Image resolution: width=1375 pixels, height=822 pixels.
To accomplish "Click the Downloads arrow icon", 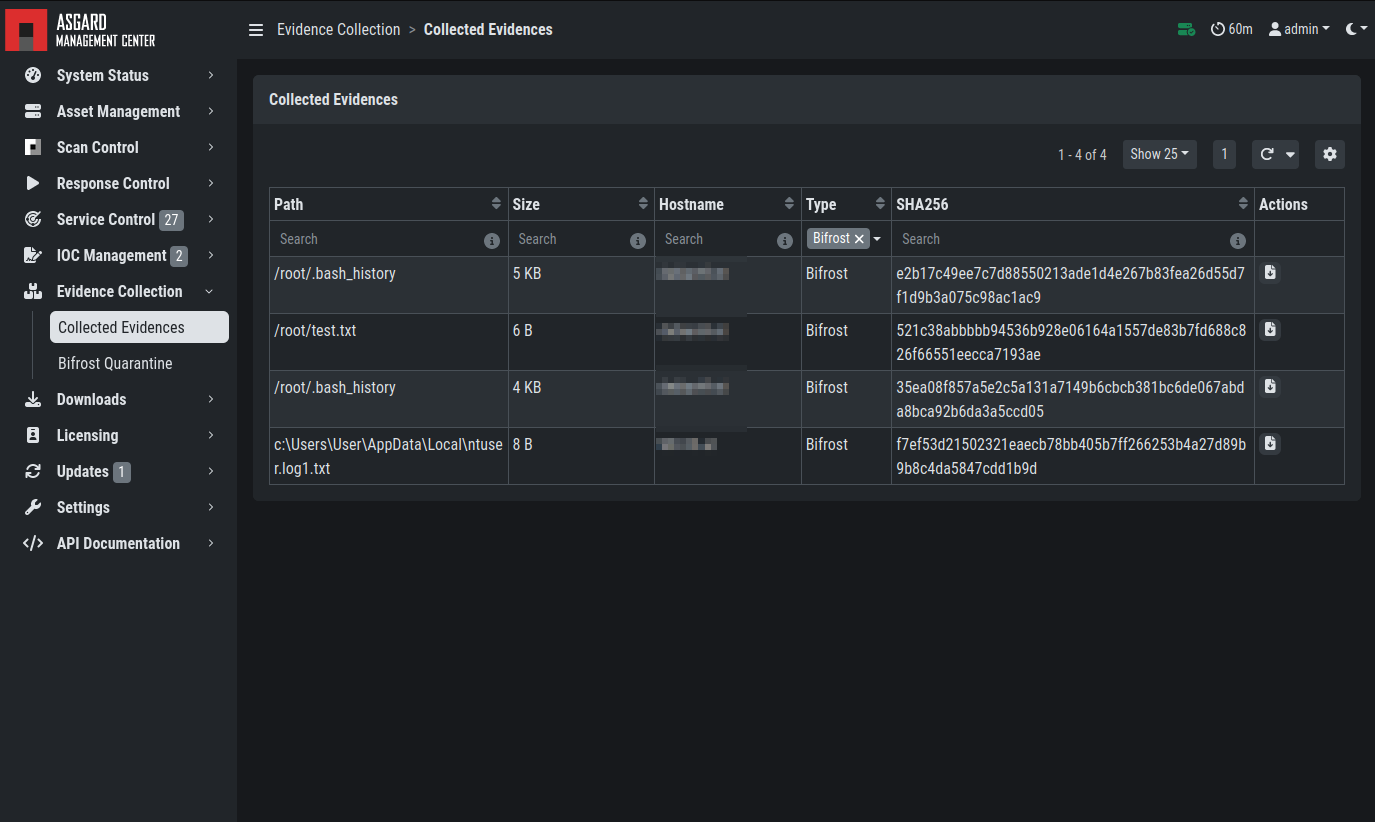I will (x=33, y=399).
